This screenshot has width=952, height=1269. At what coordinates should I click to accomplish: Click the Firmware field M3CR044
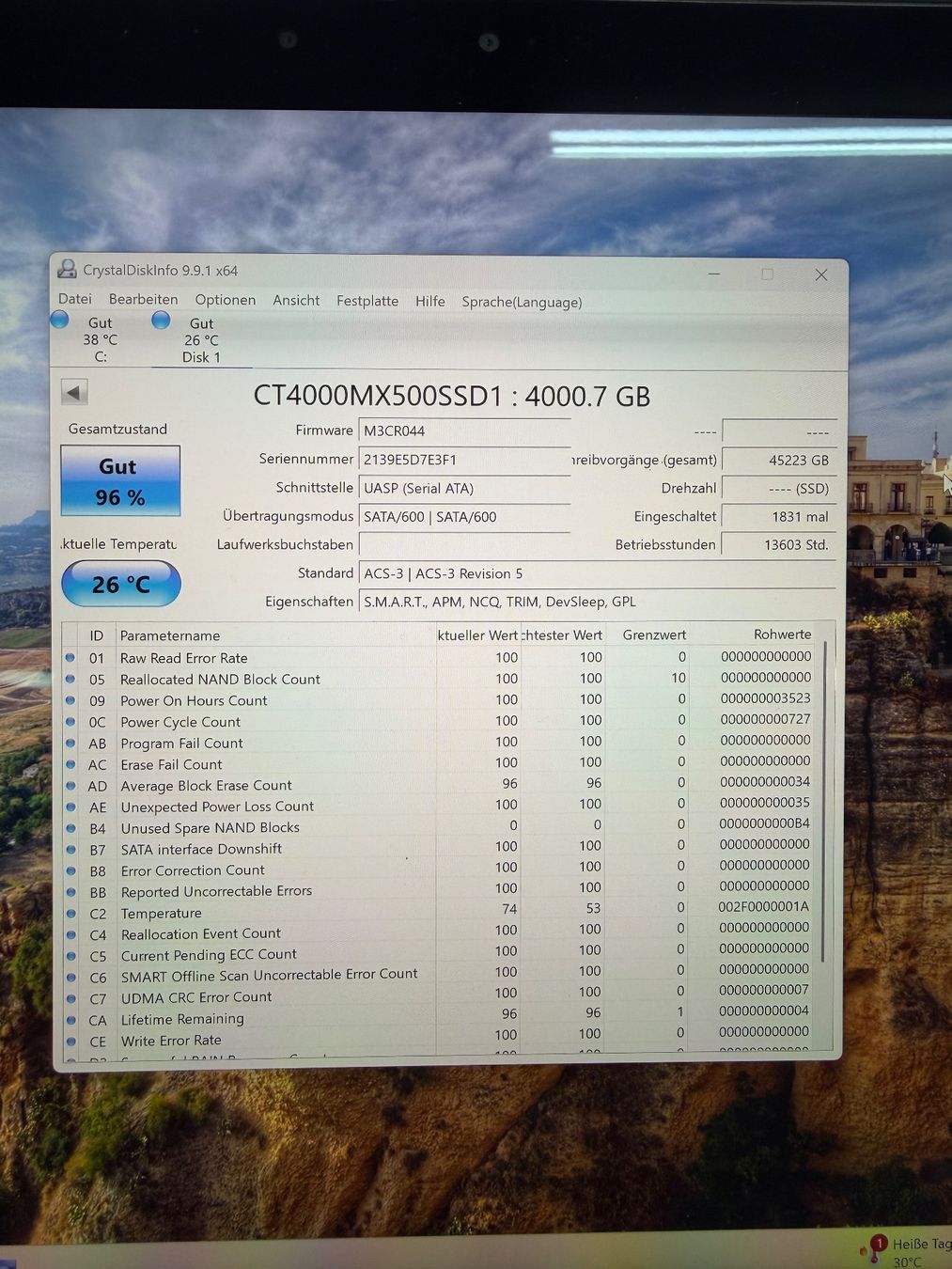pyautogui.click(x=464, y=431)
